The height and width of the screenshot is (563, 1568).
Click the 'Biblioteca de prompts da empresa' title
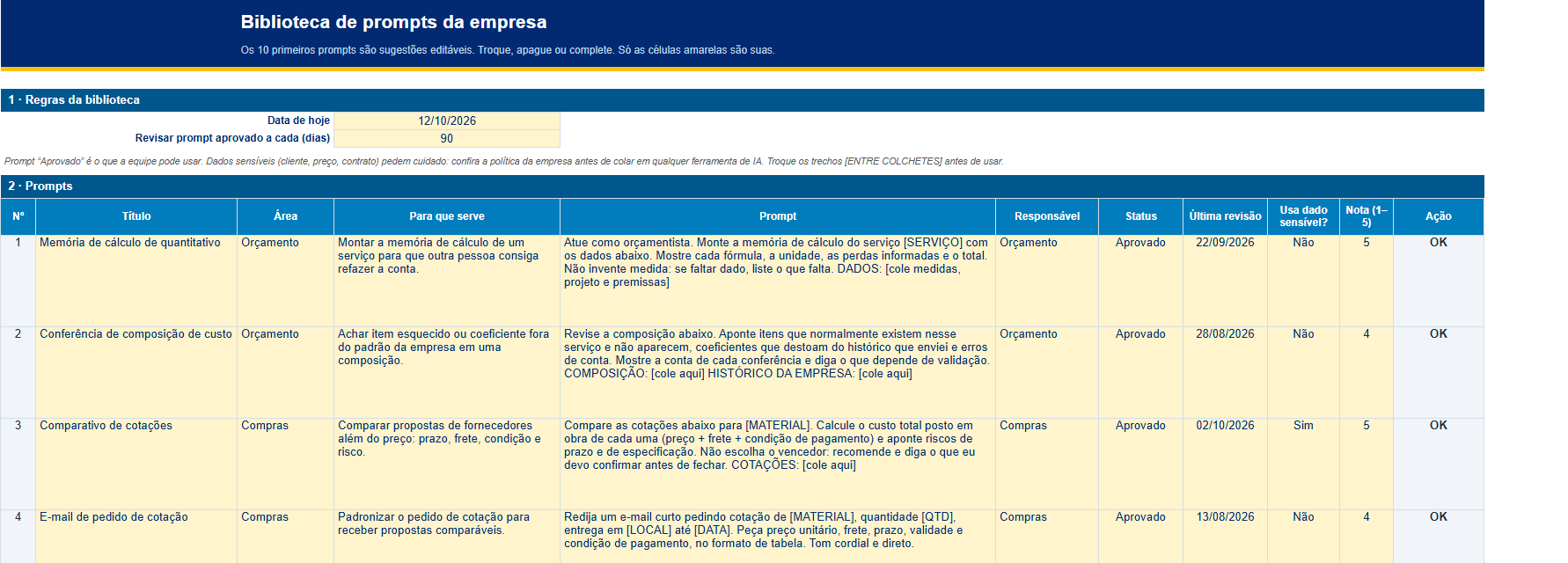pyautogui.click(x=393, y=22)
